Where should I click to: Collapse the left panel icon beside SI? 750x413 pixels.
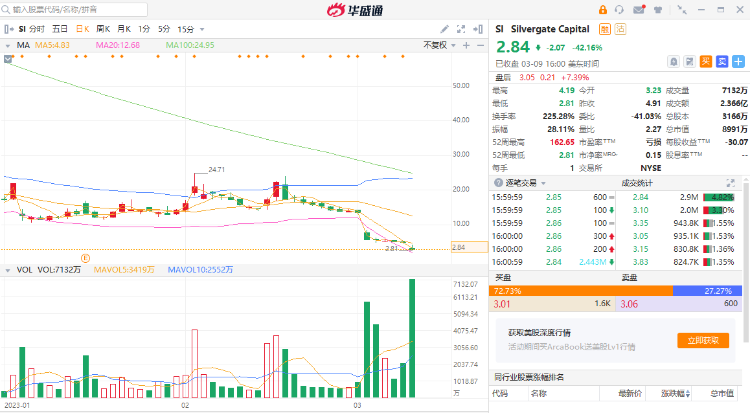pyautogui.click(x=8, y=29)
